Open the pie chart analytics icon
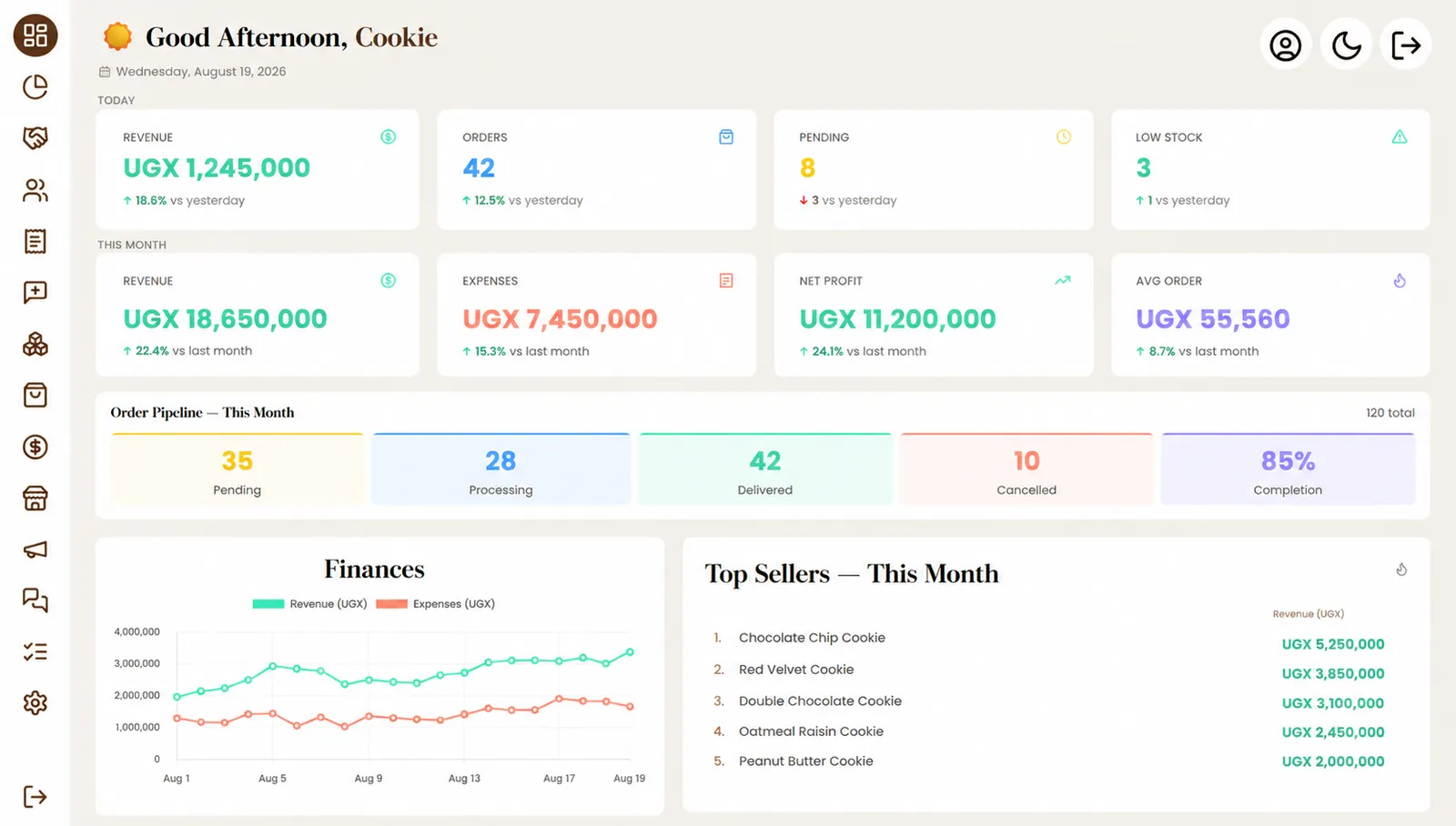Image resolution: width=1456 pixels, height=826 pixels. [35, 86]
